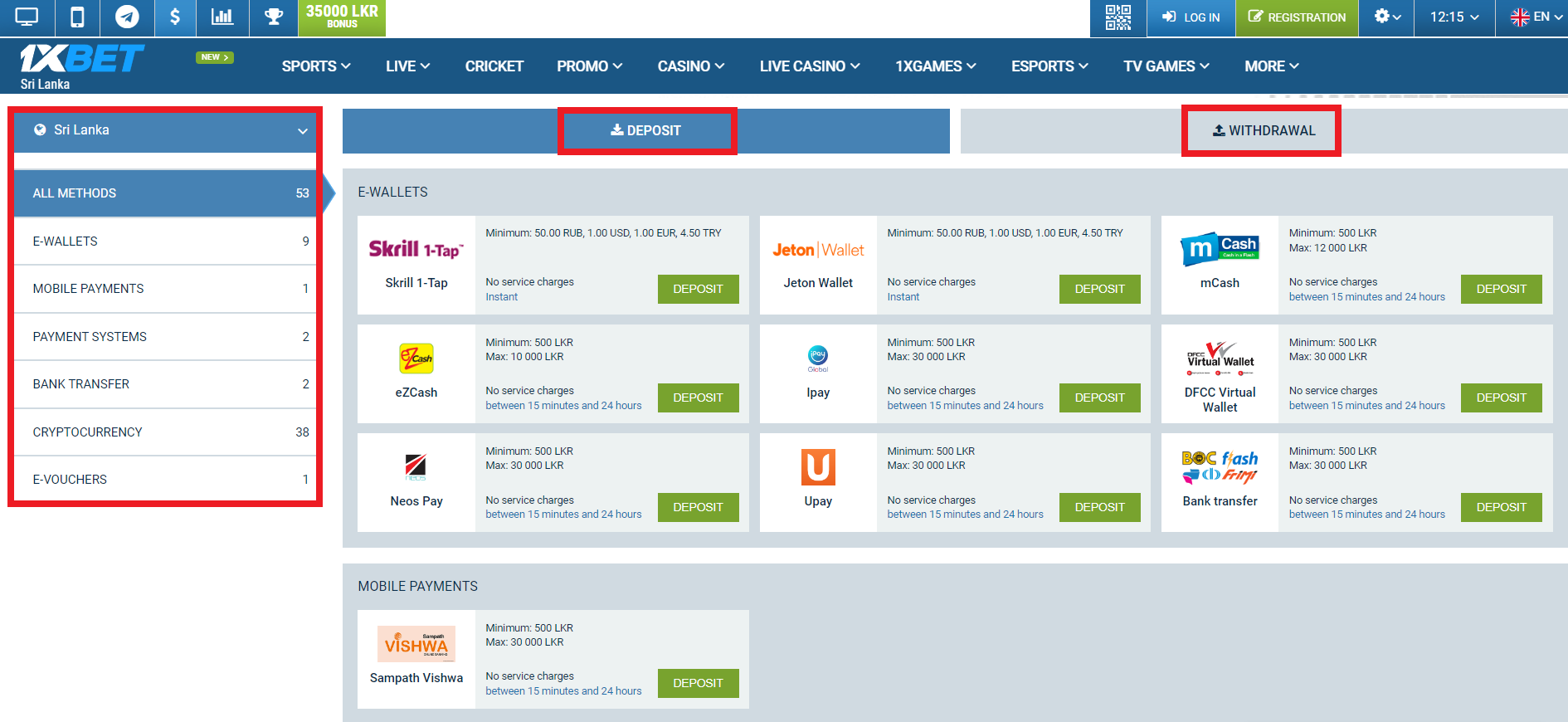The width and height of the screenshot is (1568, 722).
Task: Expand the 12:15 time dropdown
Action: (1454, 17)
